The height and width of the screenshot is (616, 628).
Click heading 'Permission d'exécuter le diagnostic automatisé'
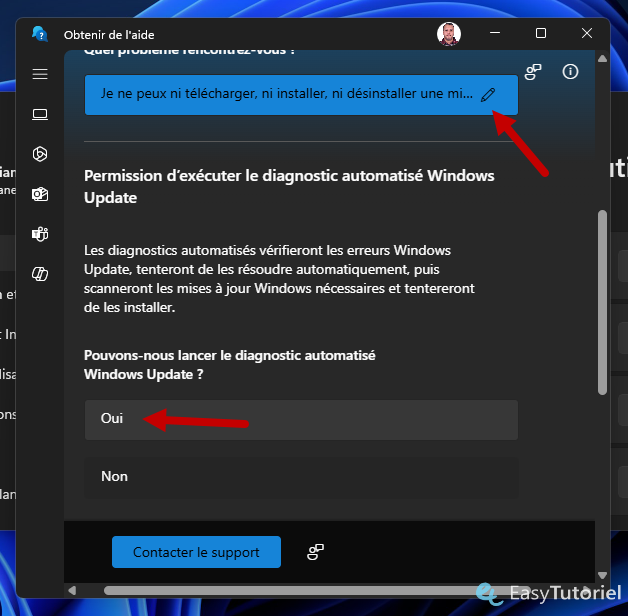(x=289, y=187)
